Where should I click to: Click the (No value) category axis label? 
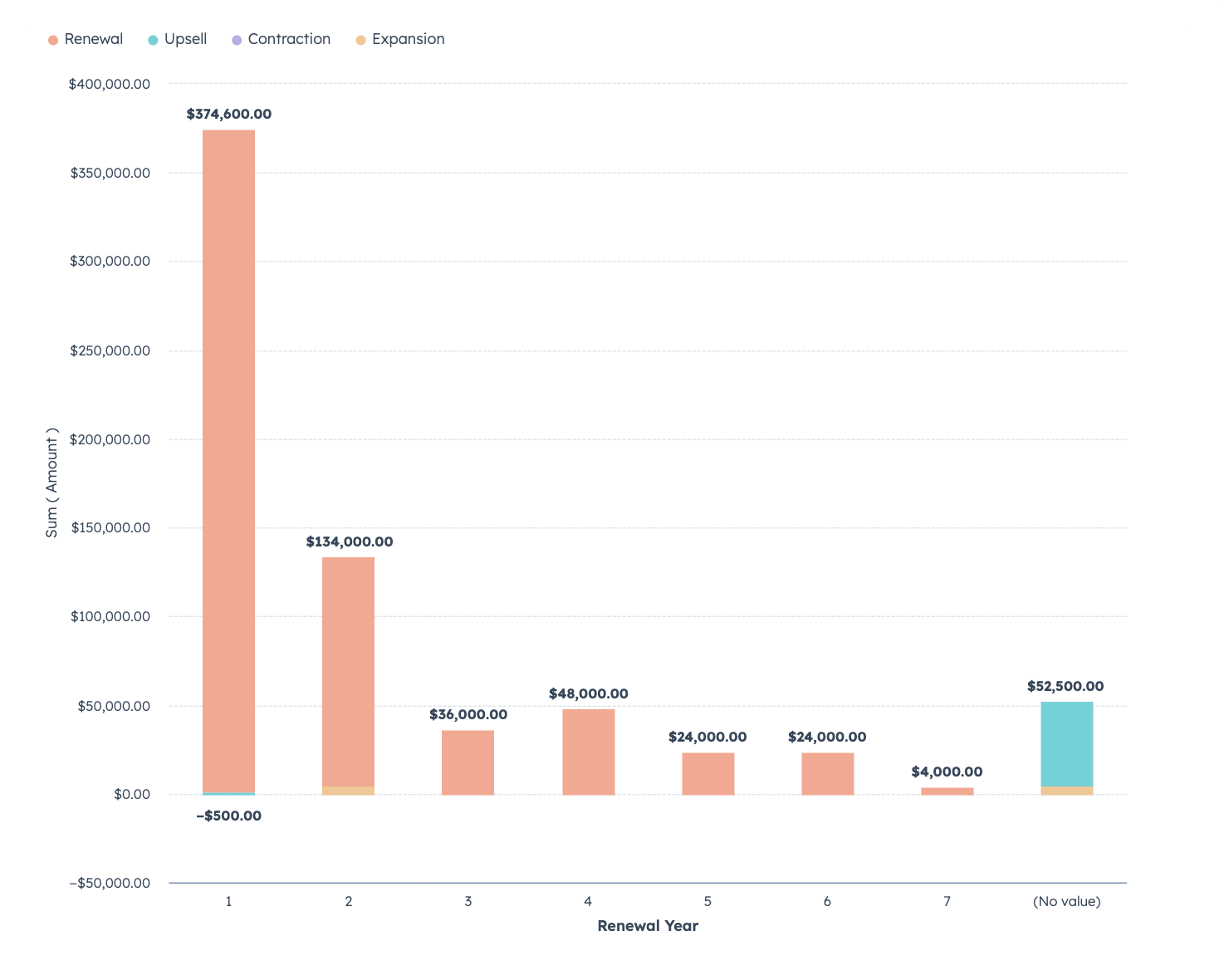1066,901
